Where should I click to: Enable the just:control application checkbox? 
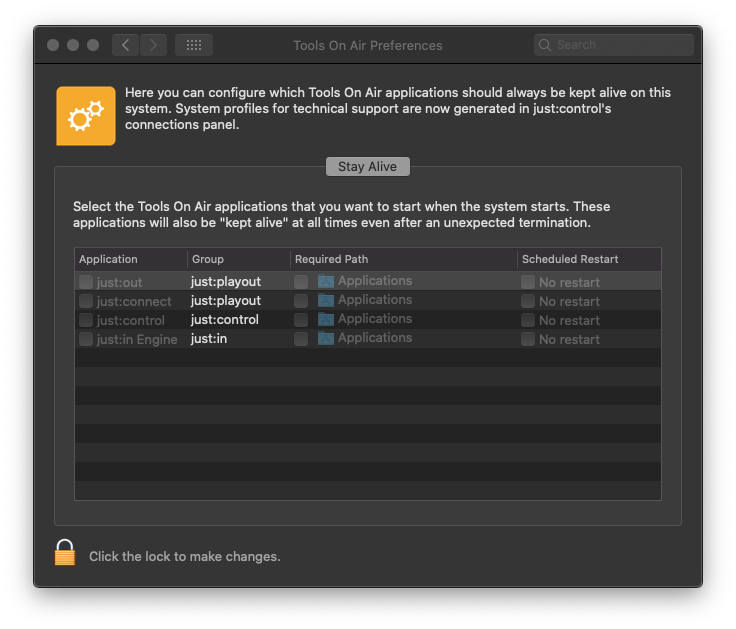pyautogui.click(x=86, y=320)
